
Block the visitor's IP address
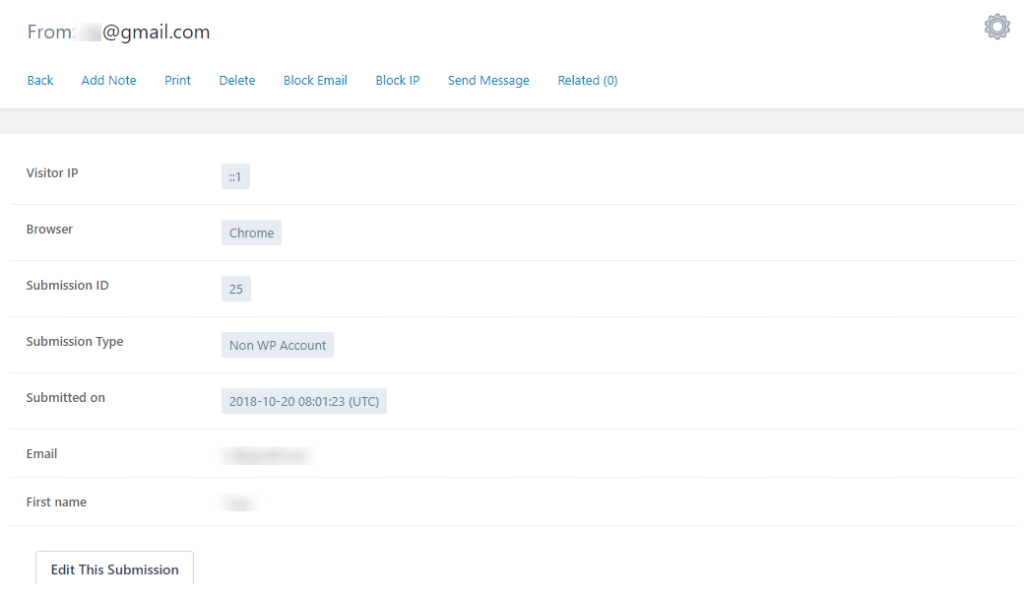[x=397, y=80]
